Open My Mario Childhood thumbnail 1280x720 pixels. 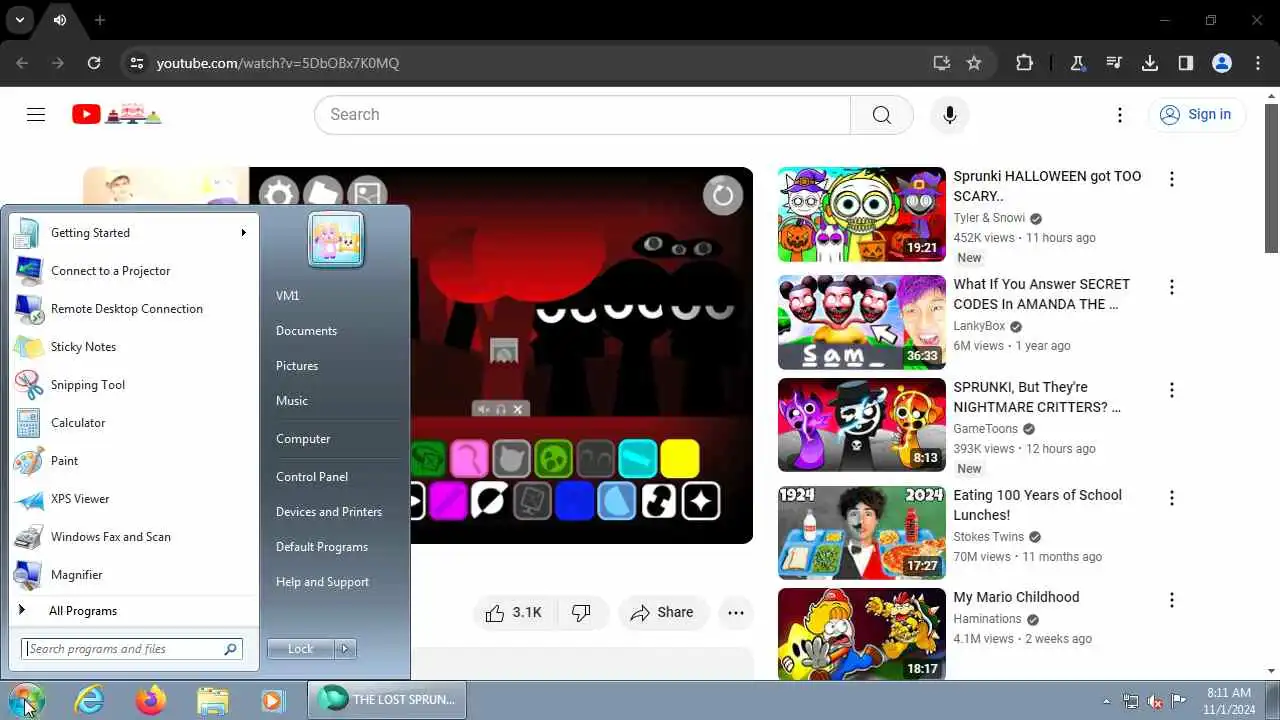[861, 634]
